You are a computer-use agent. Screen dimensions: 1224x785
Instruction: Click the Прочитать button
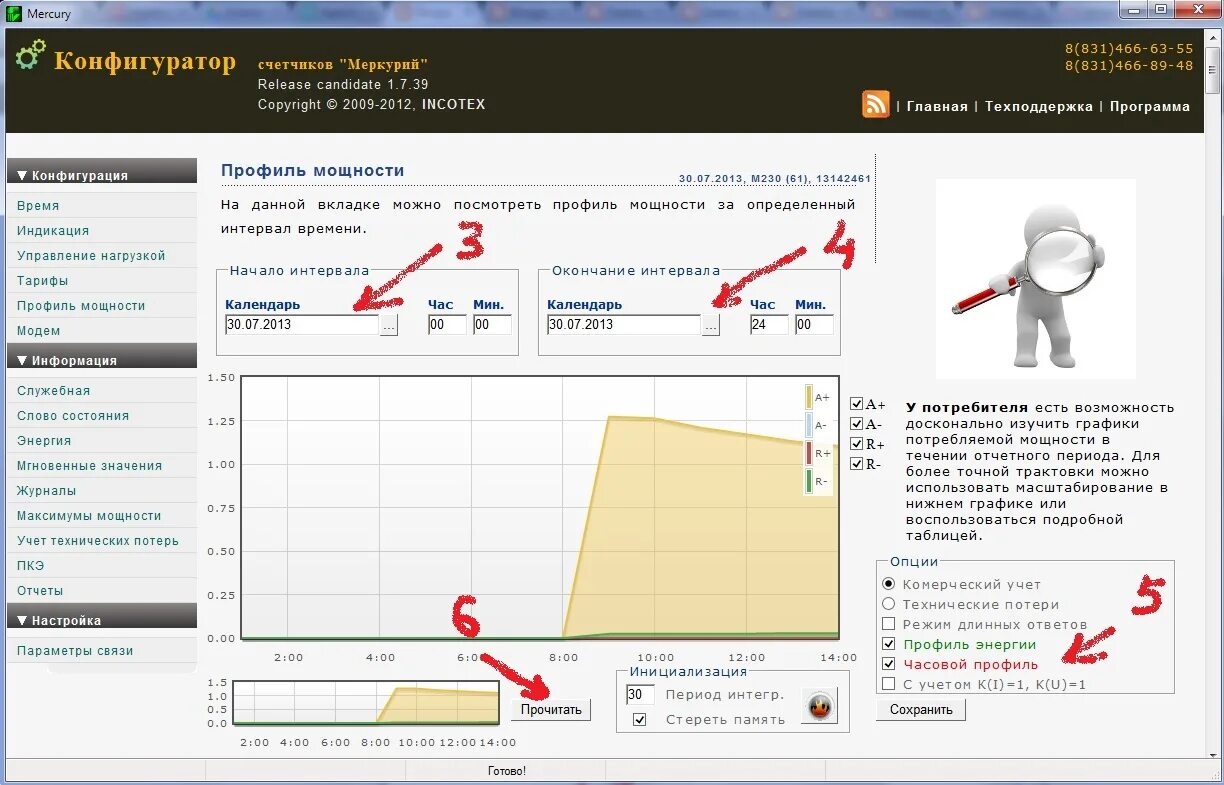(x=551, y=709)
